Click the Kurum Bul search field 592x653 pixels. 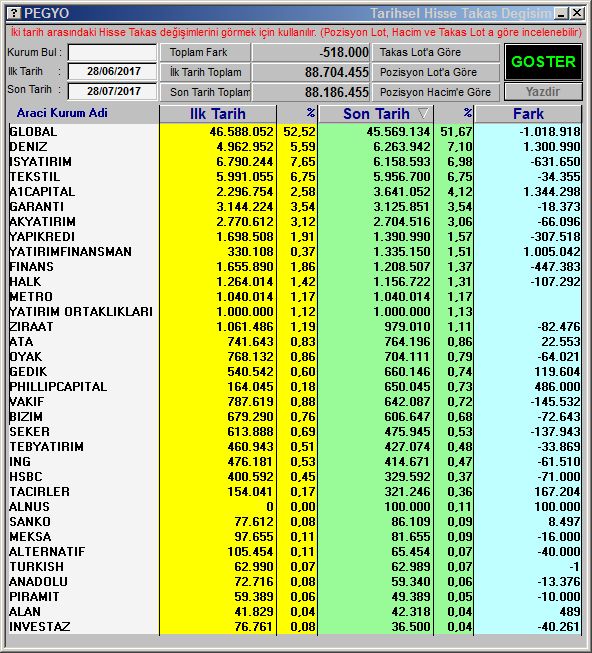pyautogui.click(x=112, y=52)
